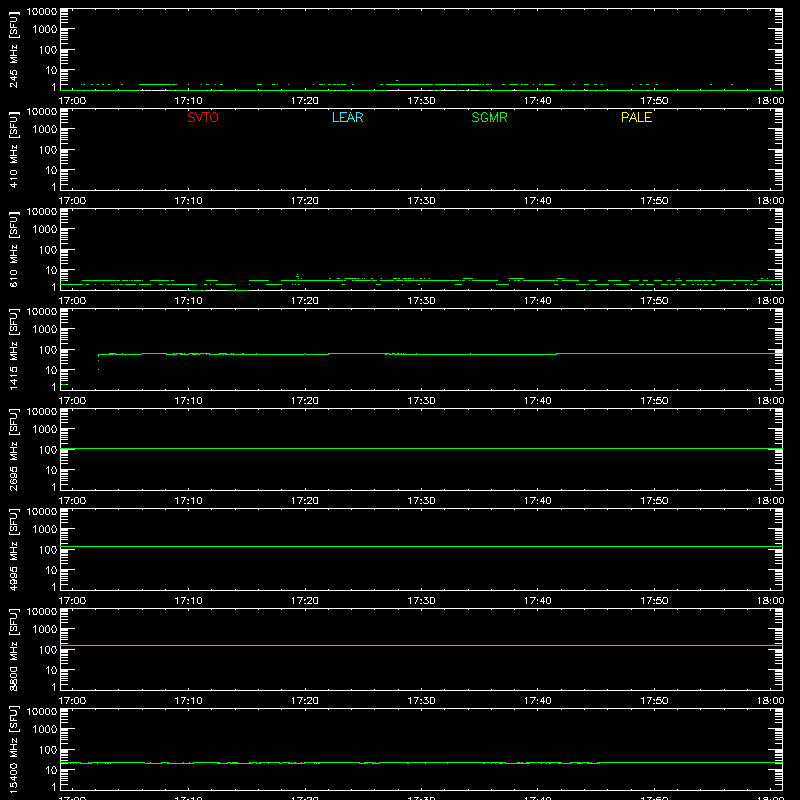Click 17:20 under the 2695 MHz plot
The height and width of the screenshot is (800, 800).
pyautogui.click(x=305, y=501)
